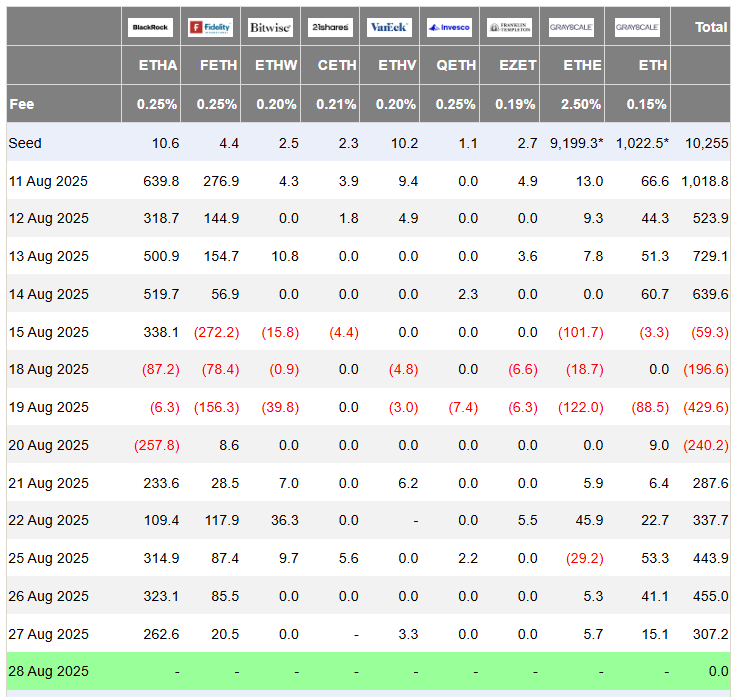This screenshot has height=697, width=736.
Task: Click the Total column header
Action: coord(711,27)
